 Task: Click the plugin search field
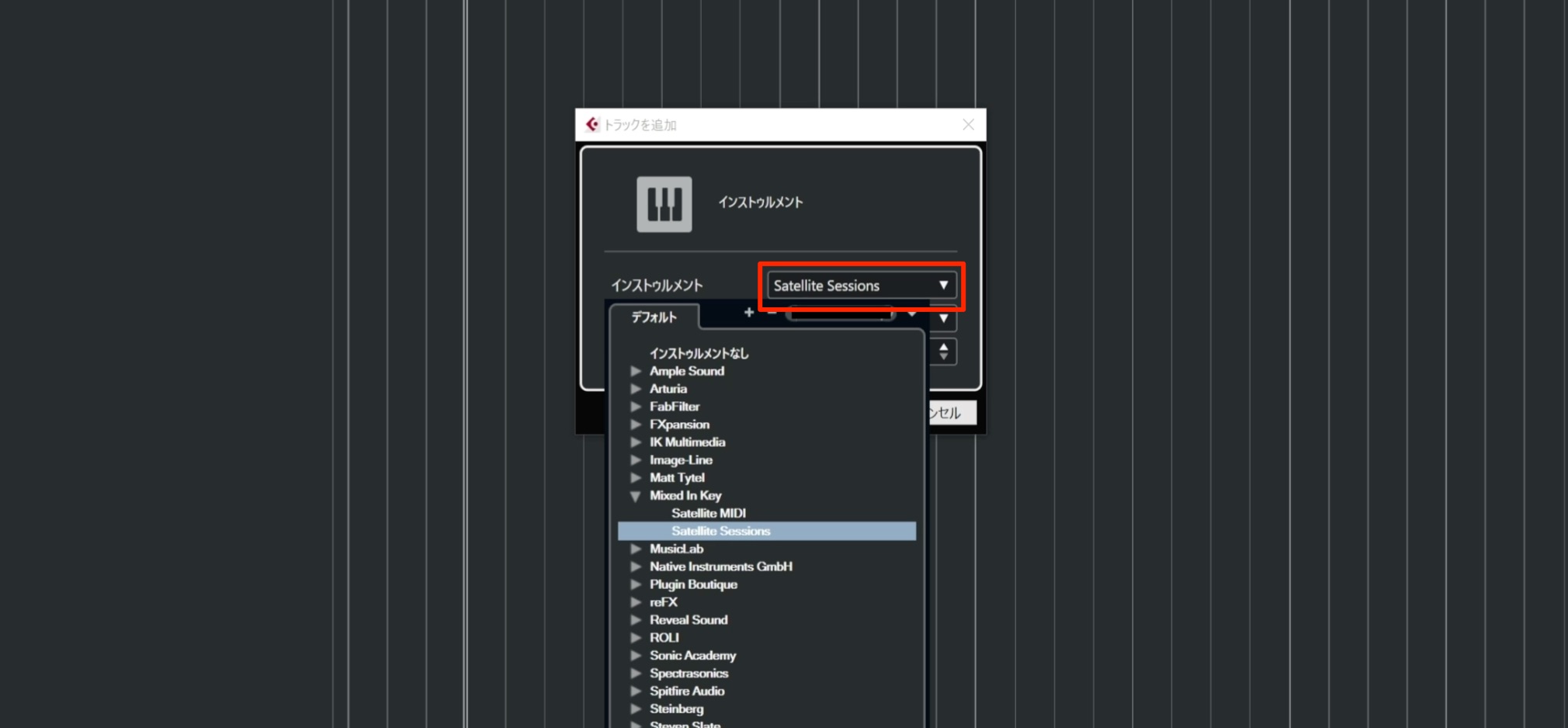(x=841, y=314)
